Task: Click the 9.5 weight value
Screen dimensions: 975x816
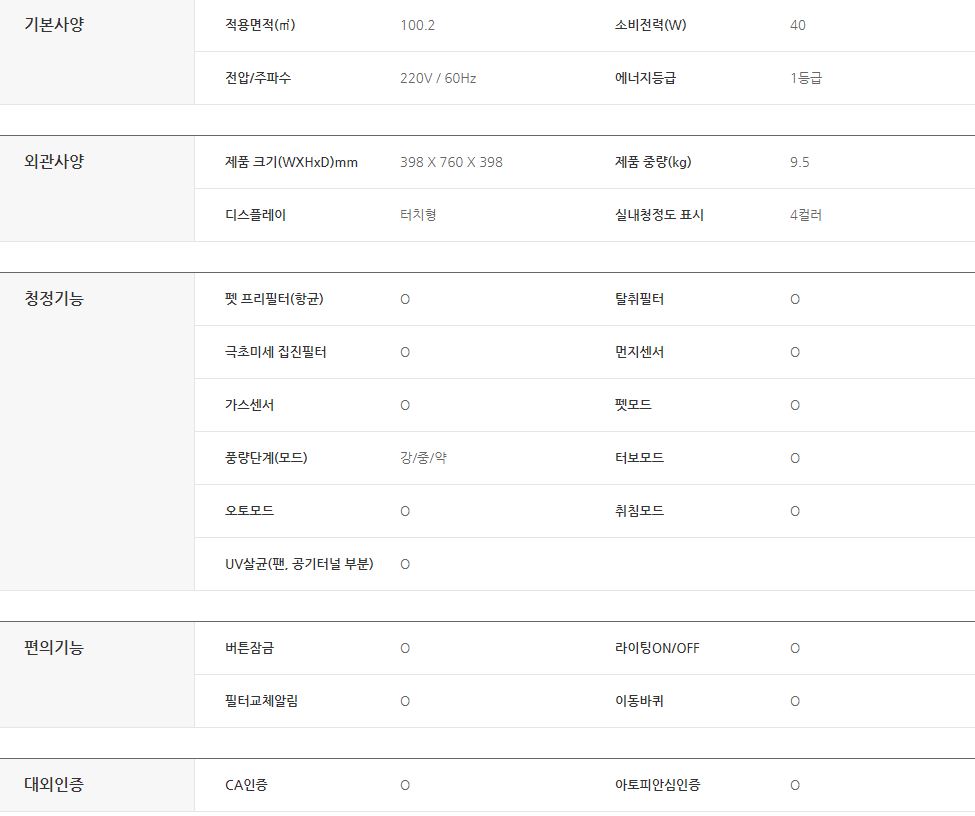Action: (799, 162)
